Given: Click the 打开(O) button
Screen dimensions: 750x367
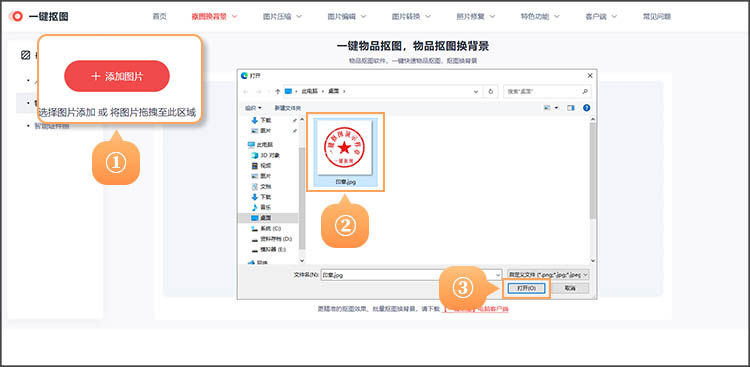Looking at the screenshot, I should pos(526,289).
